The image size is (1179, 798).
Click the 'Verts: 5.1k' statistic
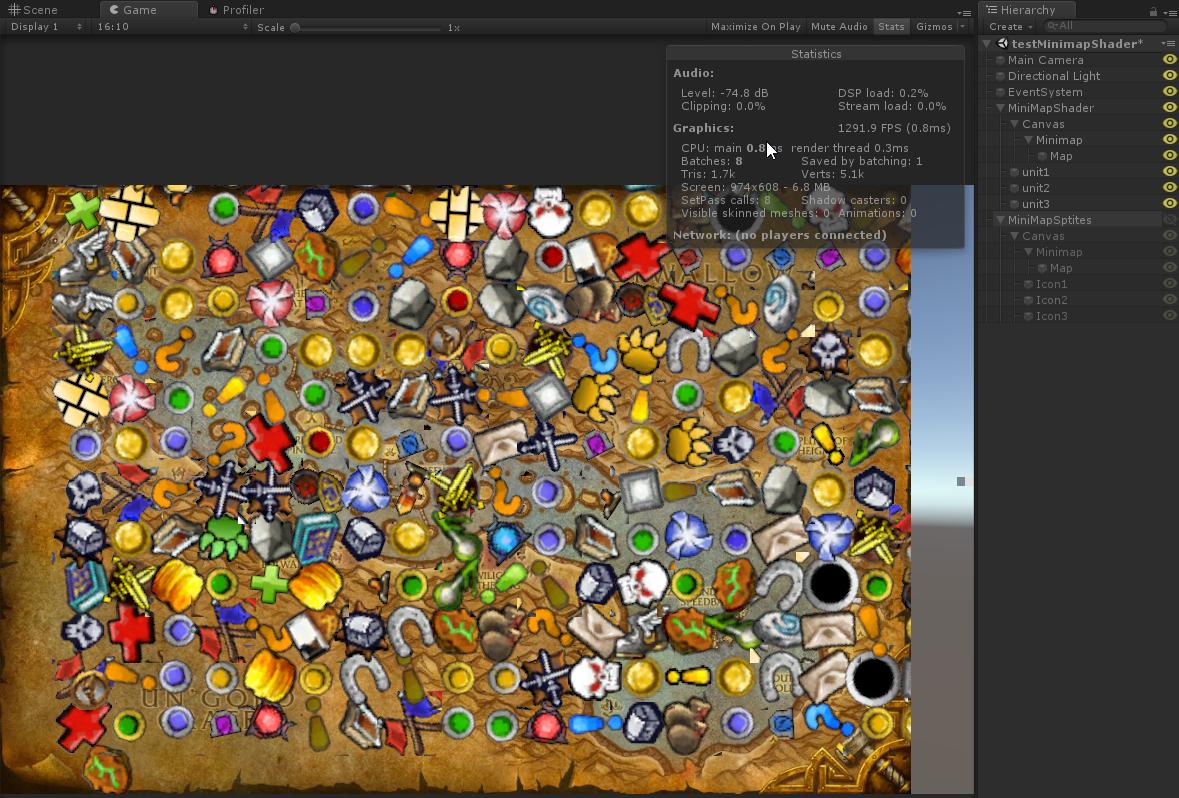coord(832,174)
